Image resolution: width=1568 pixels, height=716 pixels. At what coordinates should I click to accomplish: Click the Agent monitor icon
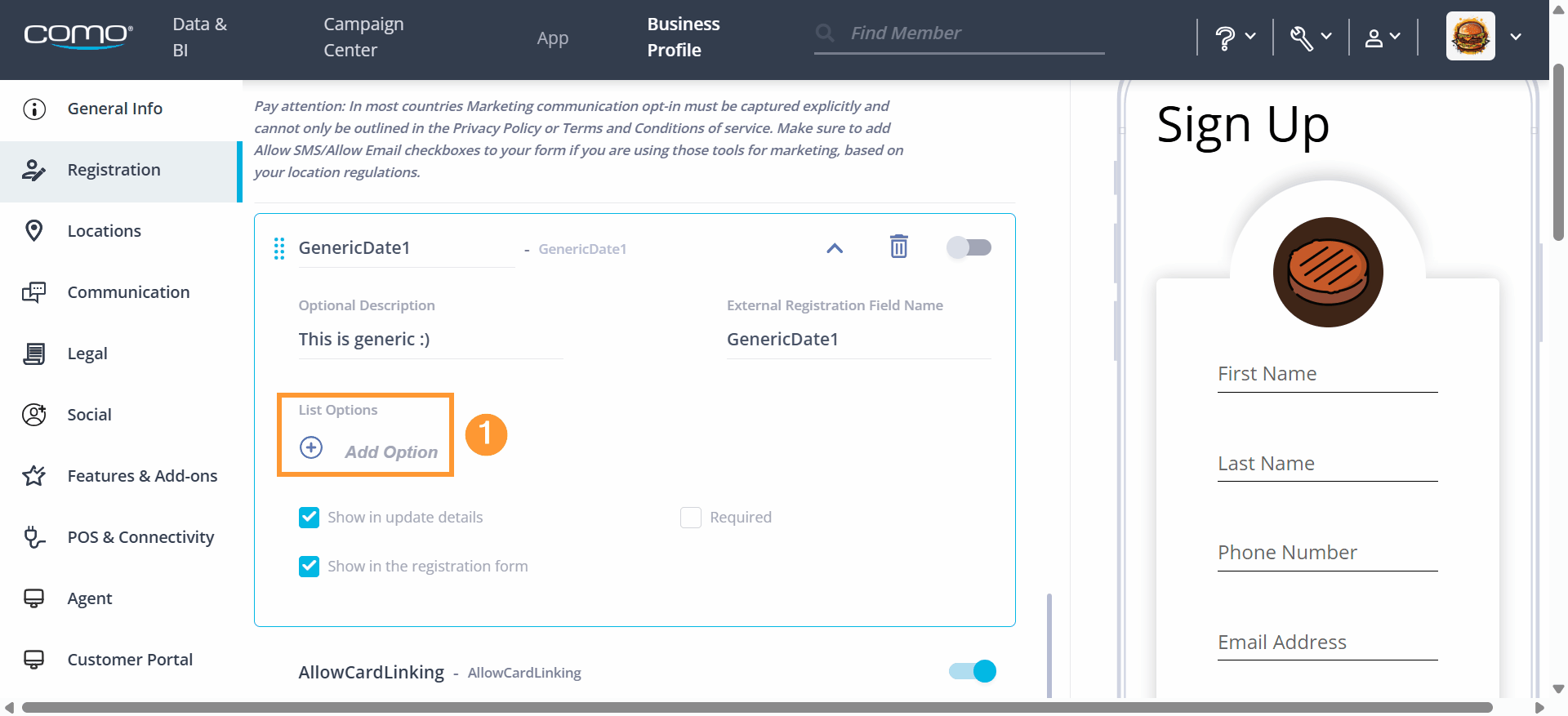point(34,598)
